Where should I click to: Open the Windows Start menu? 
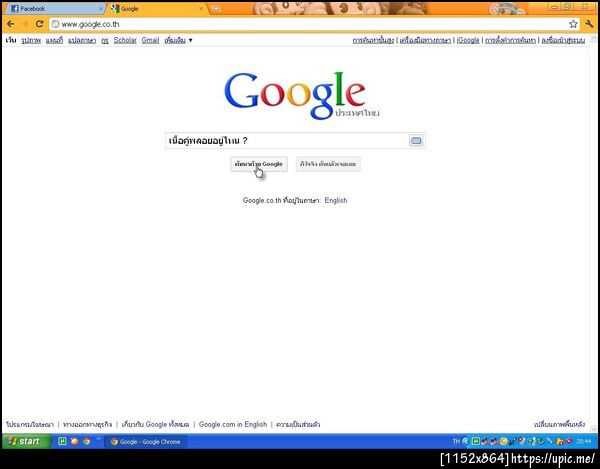(x=25, y=441)
